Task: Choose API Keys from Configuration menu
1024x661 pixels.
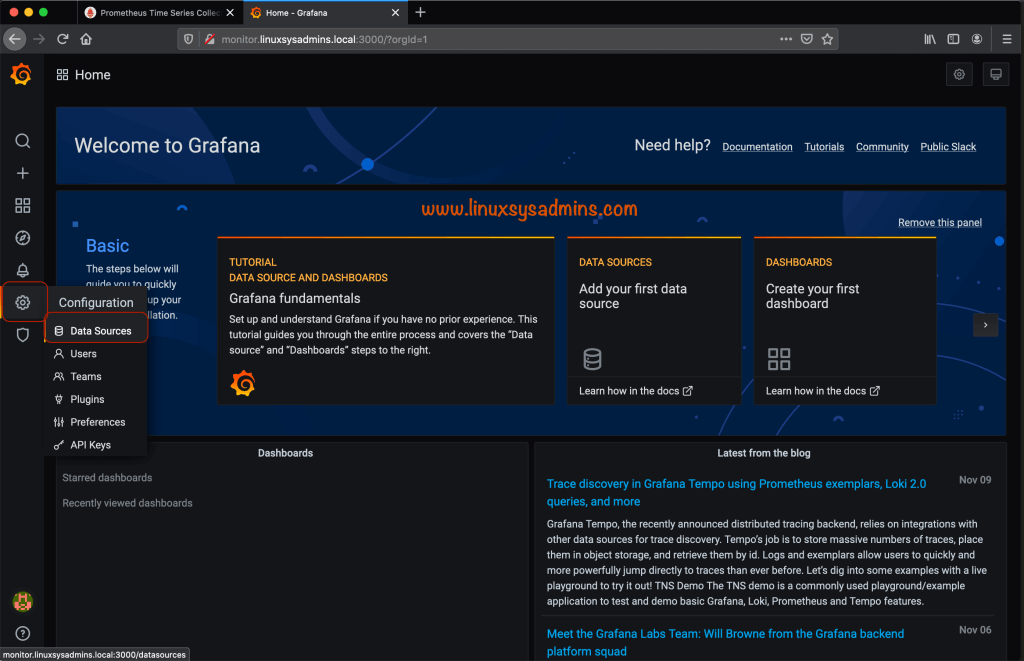Action: point(90,445)
